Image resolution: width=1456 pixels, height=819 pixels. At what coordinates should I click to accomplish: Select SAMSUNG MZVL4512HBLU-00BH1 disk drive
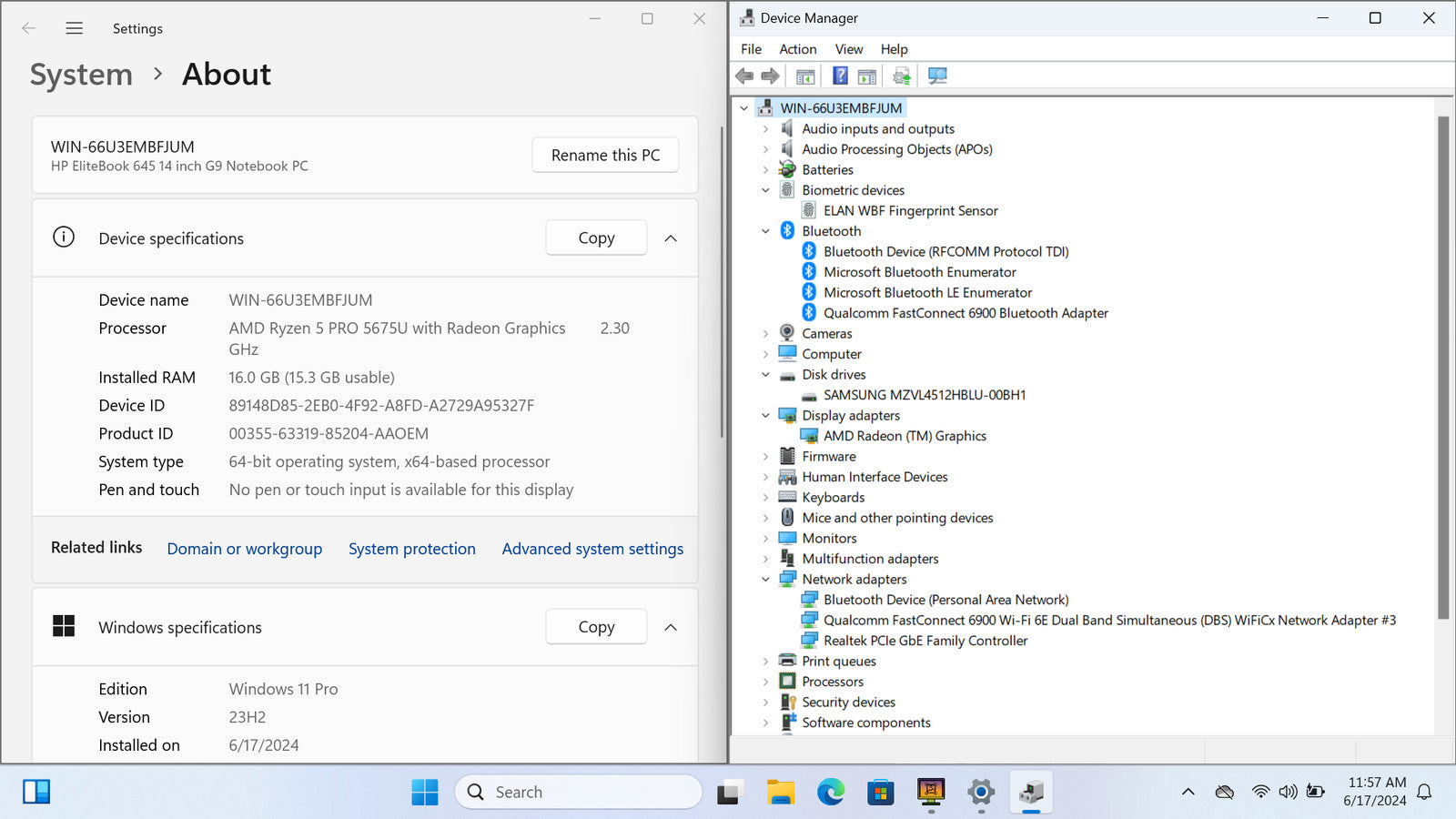[x=925, y=395]
